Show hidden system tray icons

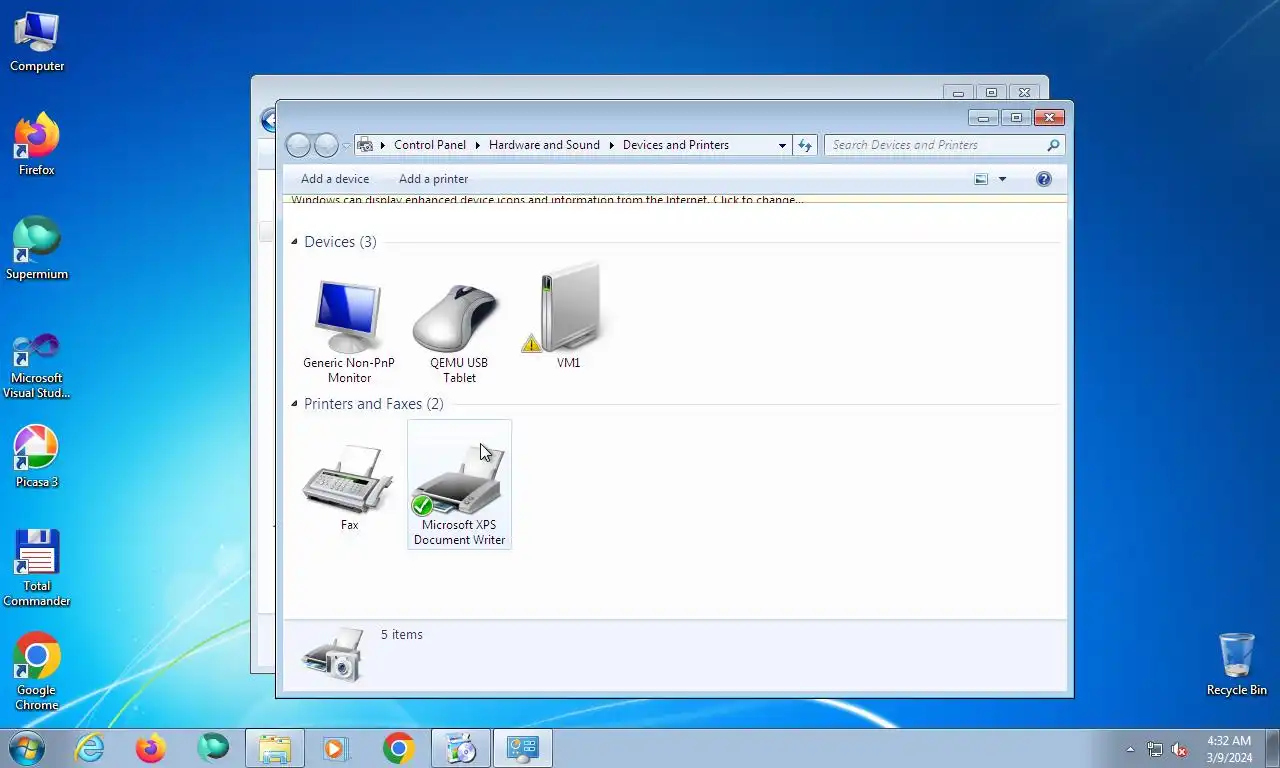(1130, 749)
